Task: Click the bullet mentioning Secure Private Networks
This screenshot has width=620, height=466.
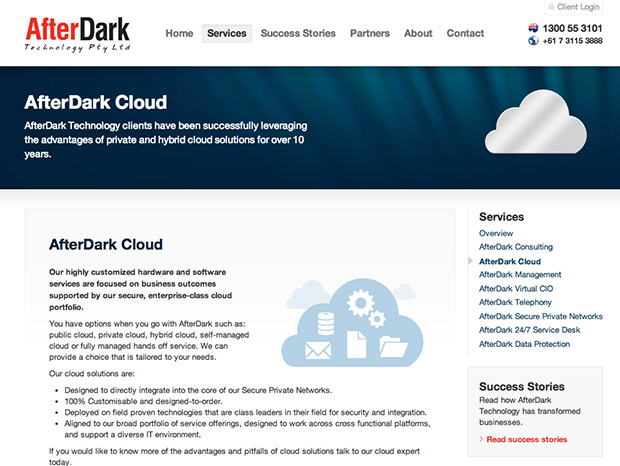Action: (198, 390)
